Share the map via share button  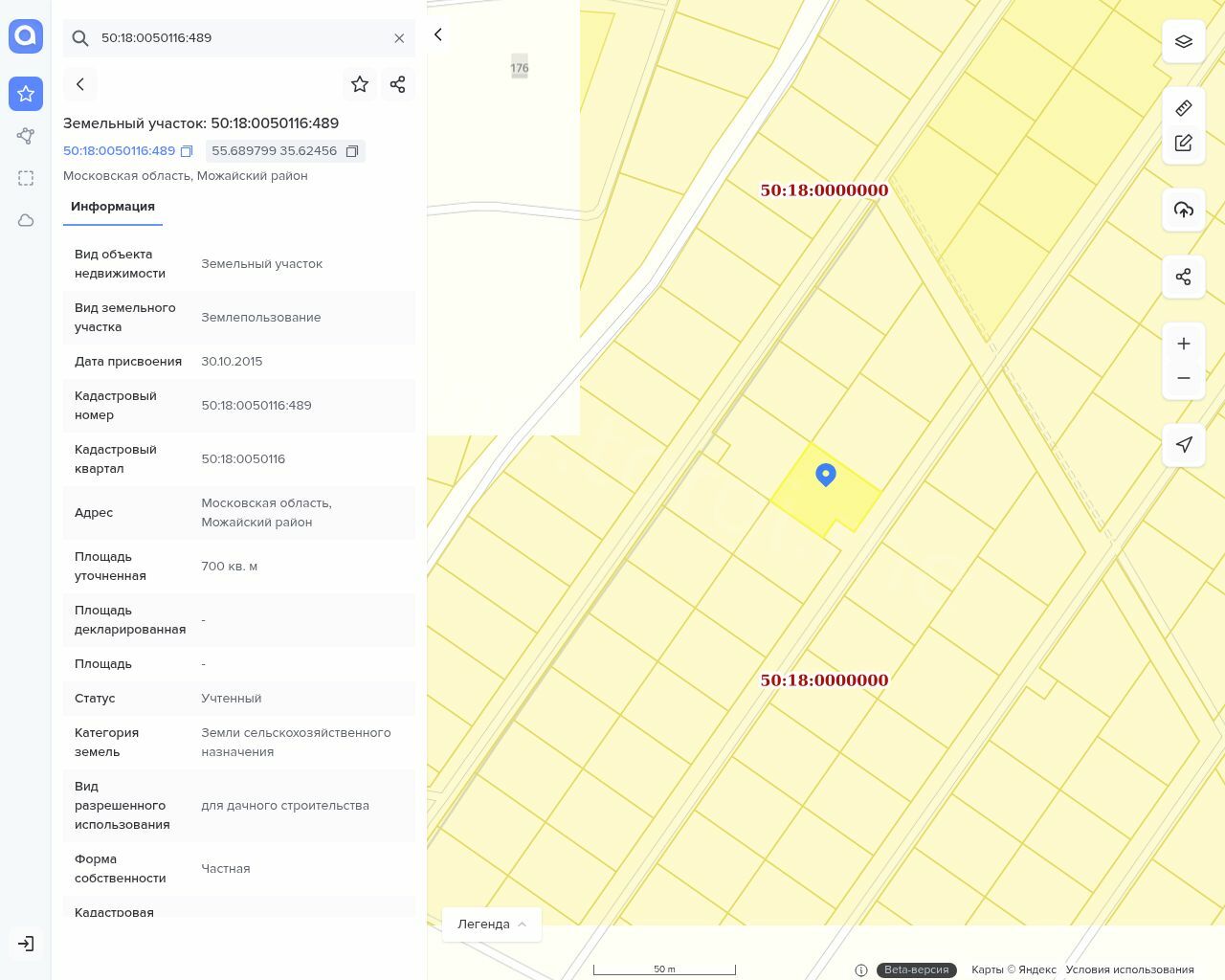[x=1184, y=277]
